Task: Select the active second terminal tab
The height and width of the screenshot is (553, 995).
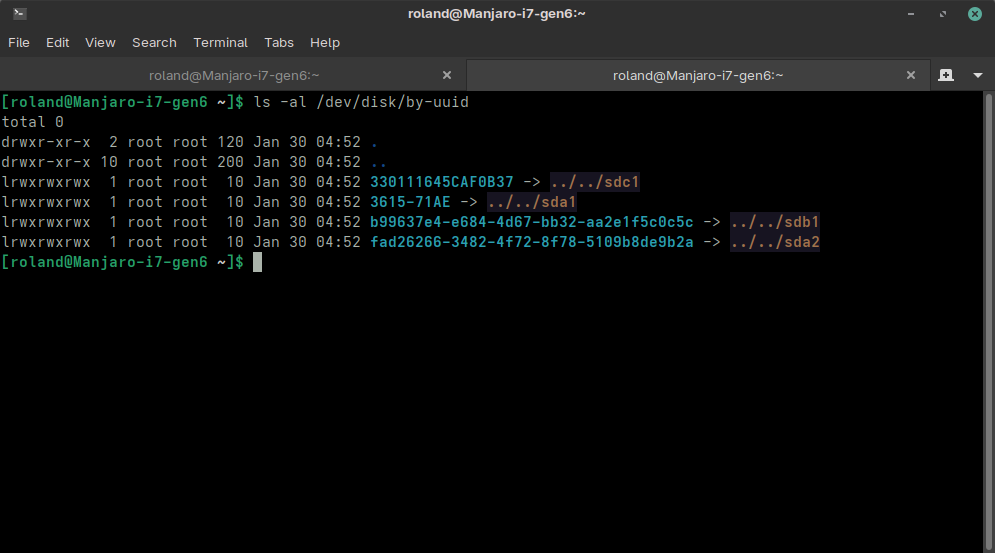Action: 697,75
